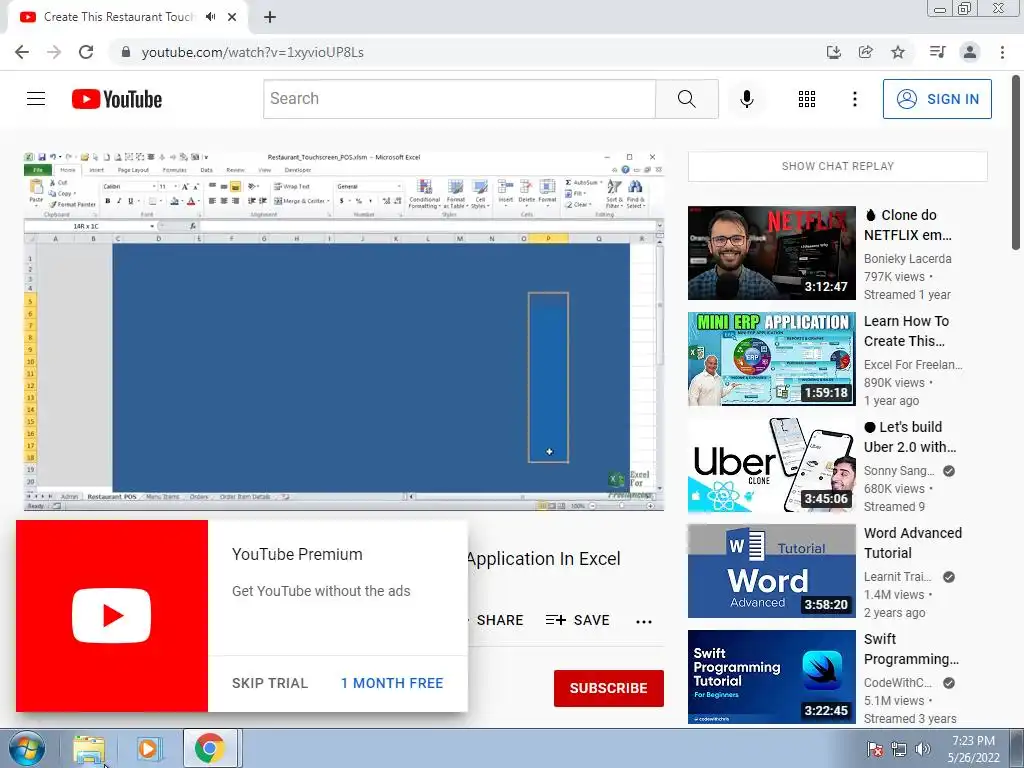Choose 1 MONTH FREE offer
This screenshot has width=1024, height=768.
coord(392,683)
